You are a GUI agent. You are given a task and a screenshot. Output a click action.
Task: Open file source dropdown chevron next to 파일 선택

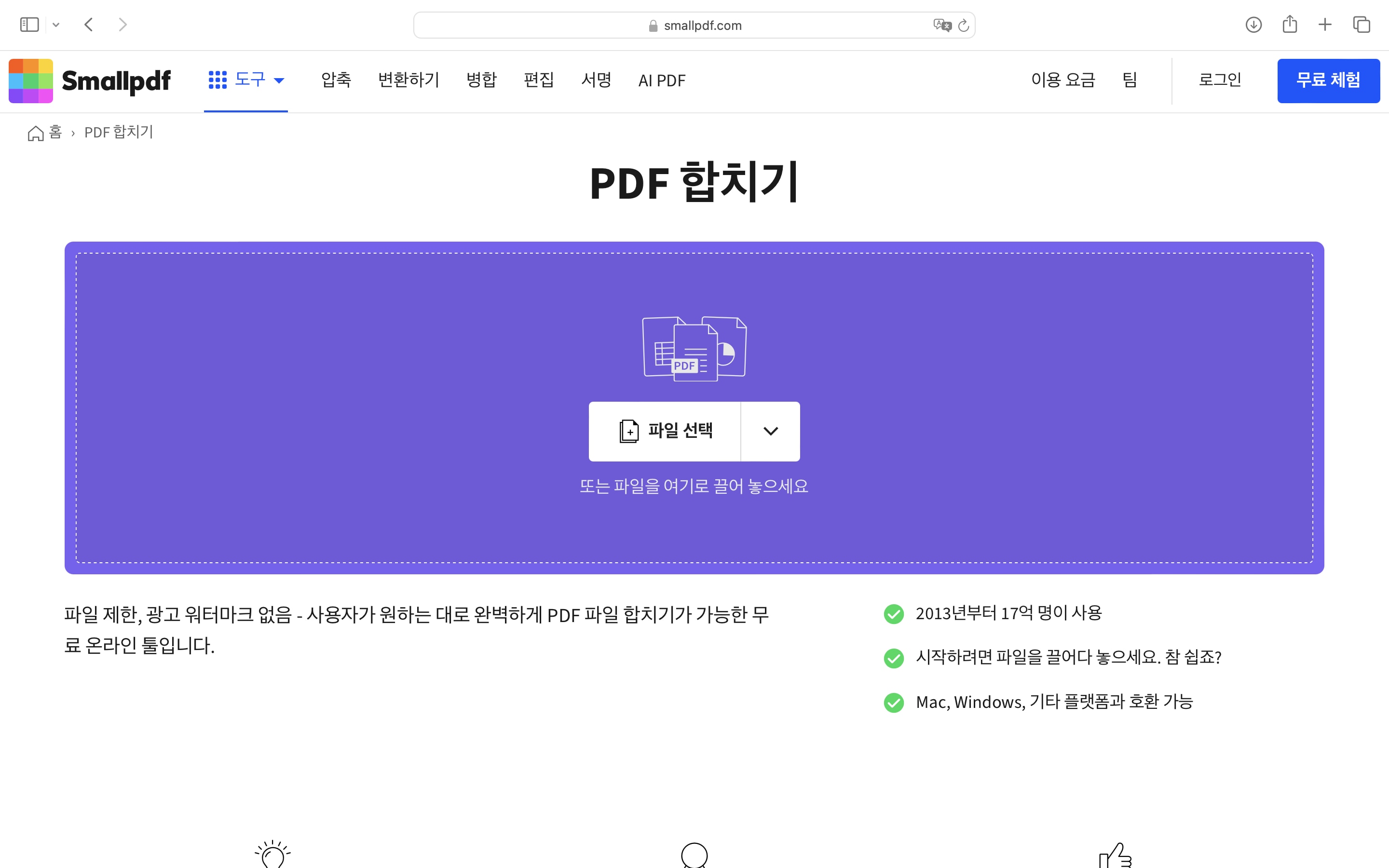click(x=770, y=431)
